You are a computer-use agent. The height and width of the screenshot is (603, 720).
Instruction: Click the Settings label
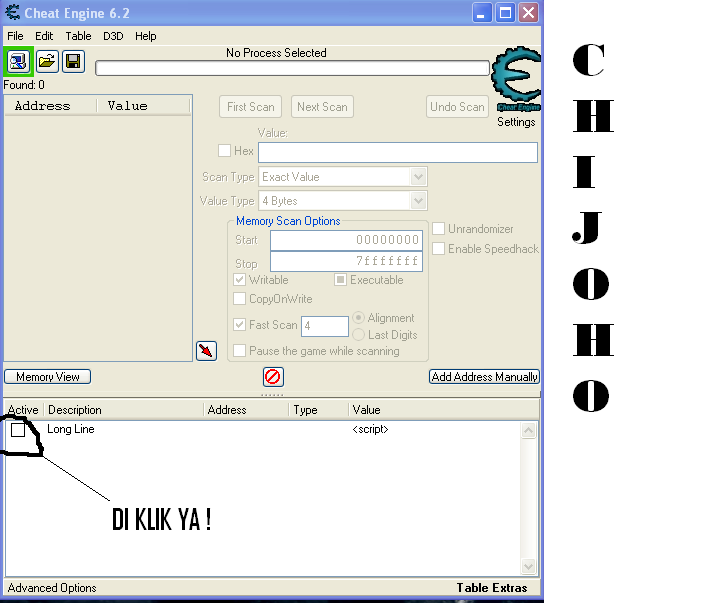tap(516, 122)
